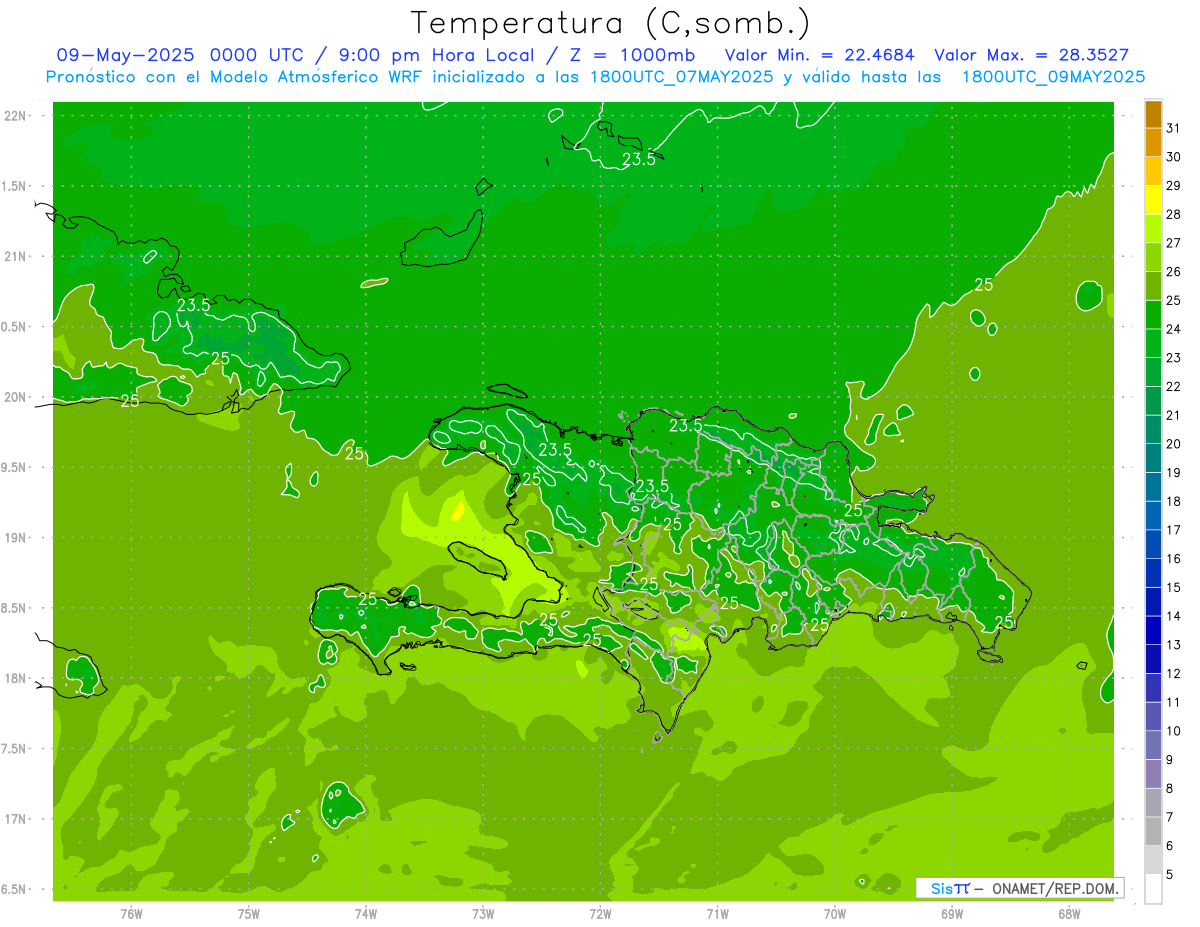This screenshot has width=1200, height=927.
Task: Click the blue color bar segment between 15 and 16
Action: tap(1154, 573)
